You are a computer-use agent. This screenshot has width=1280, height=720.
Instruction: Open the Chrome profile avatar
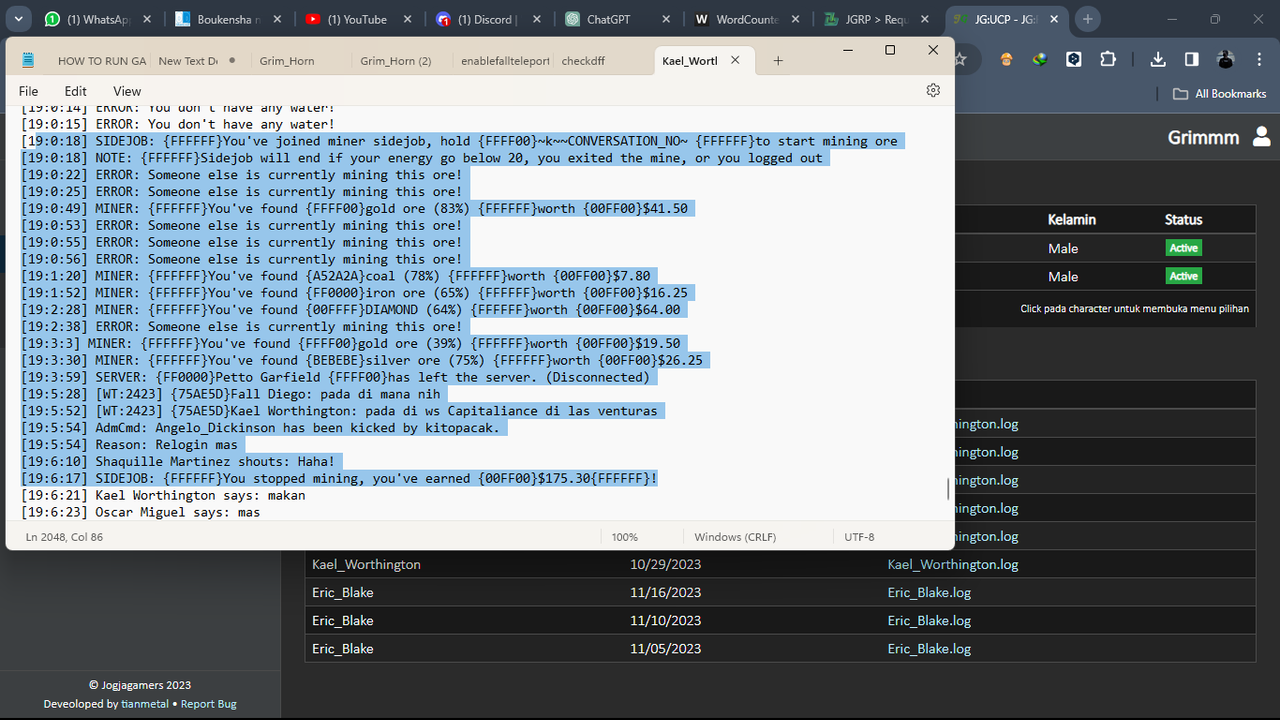point(1225,59)
